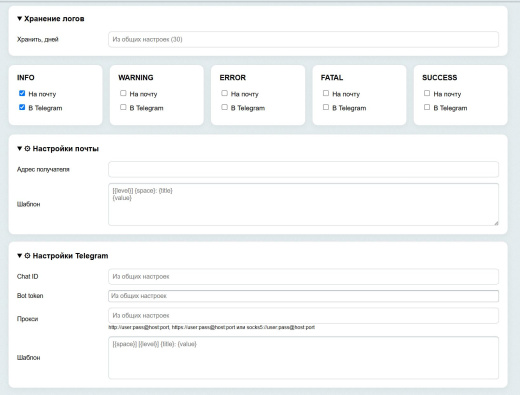The height and width of the screenshot is (395, 520).
Task: Click the Bot token label
Action: click(30, 296)
